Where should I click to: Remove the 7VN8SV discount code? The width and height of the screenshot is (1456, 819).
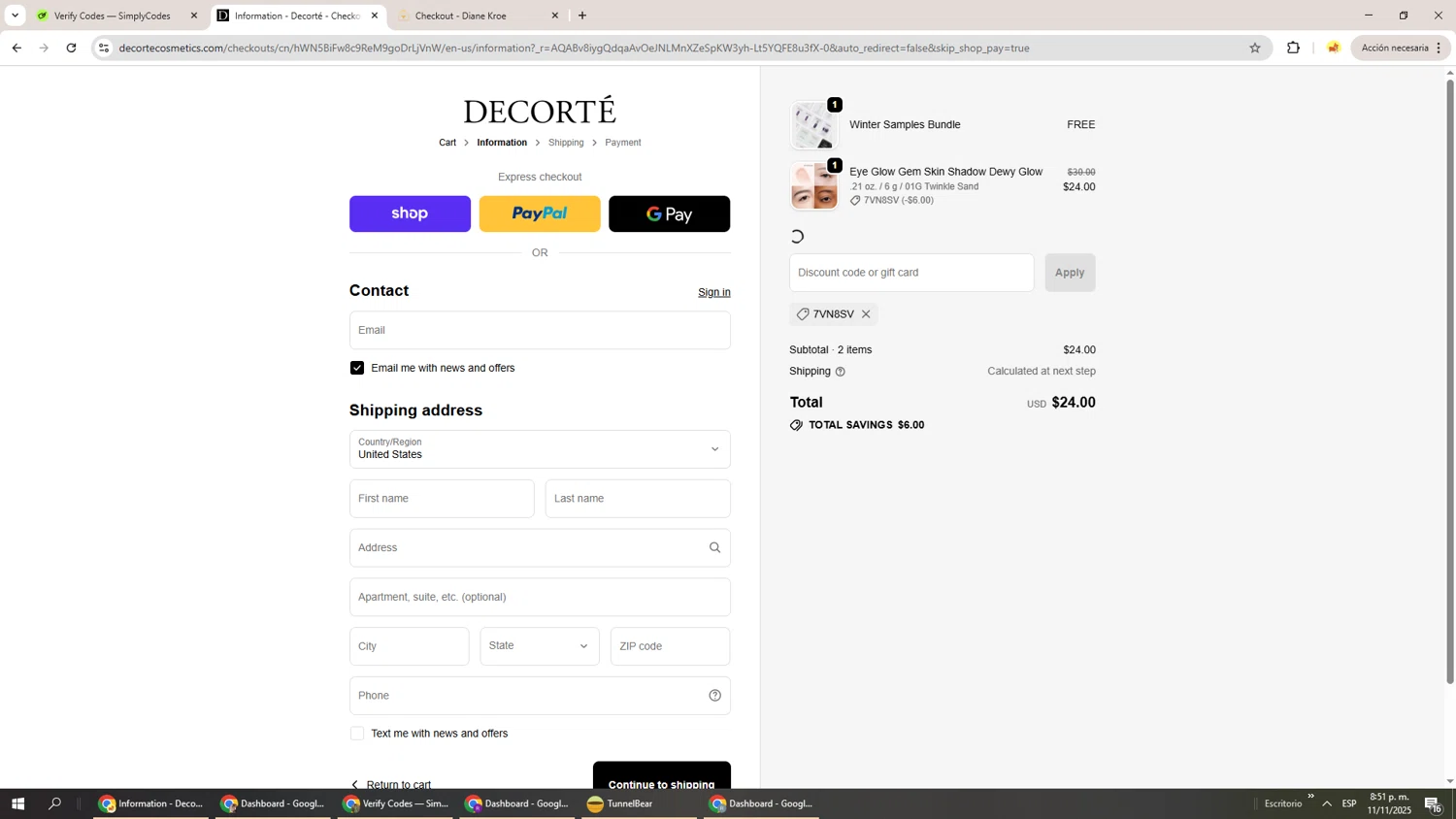point(866,314)
